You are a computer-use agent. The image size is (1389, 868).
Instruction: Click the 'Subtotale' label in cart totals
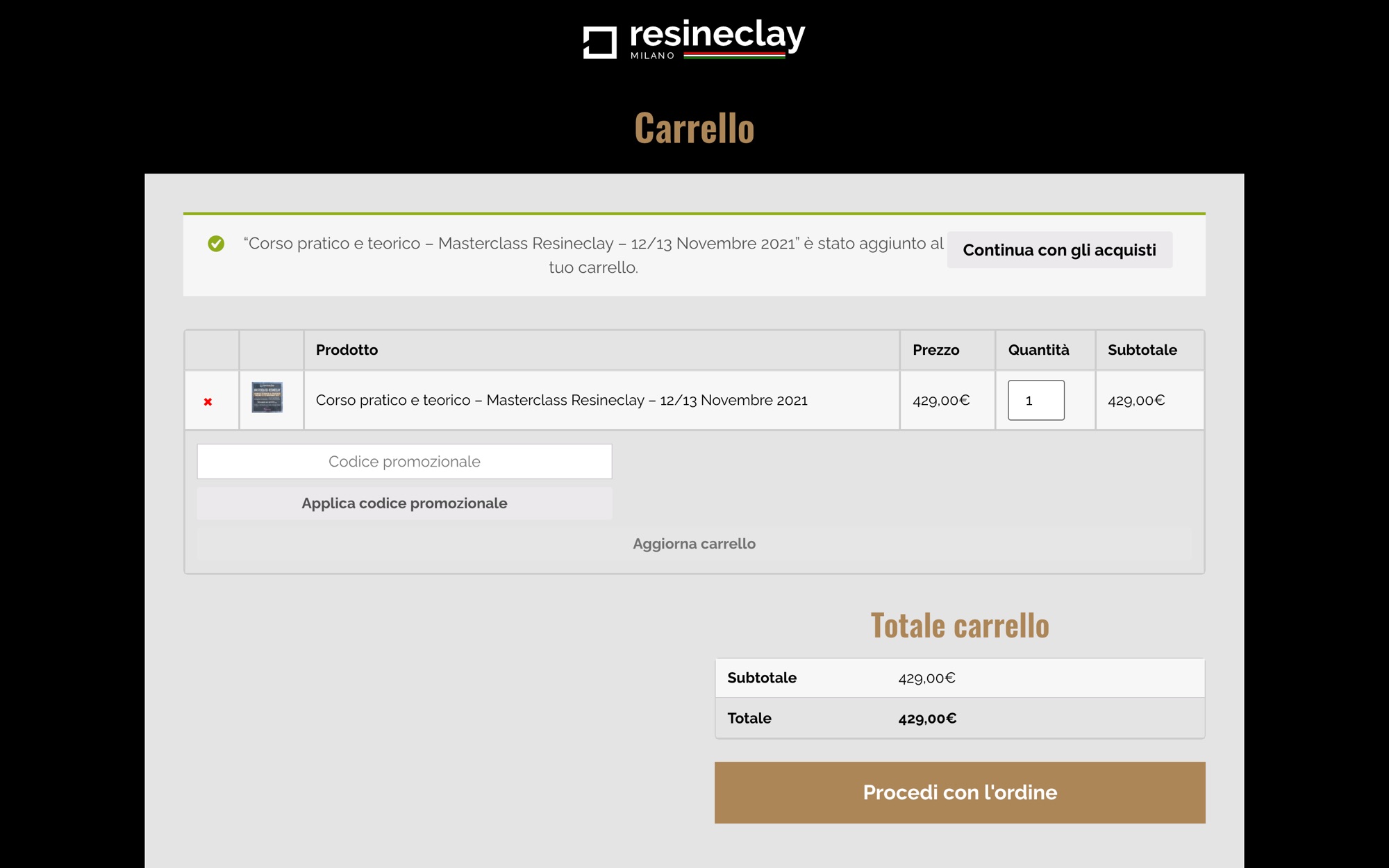coord(762,678)
